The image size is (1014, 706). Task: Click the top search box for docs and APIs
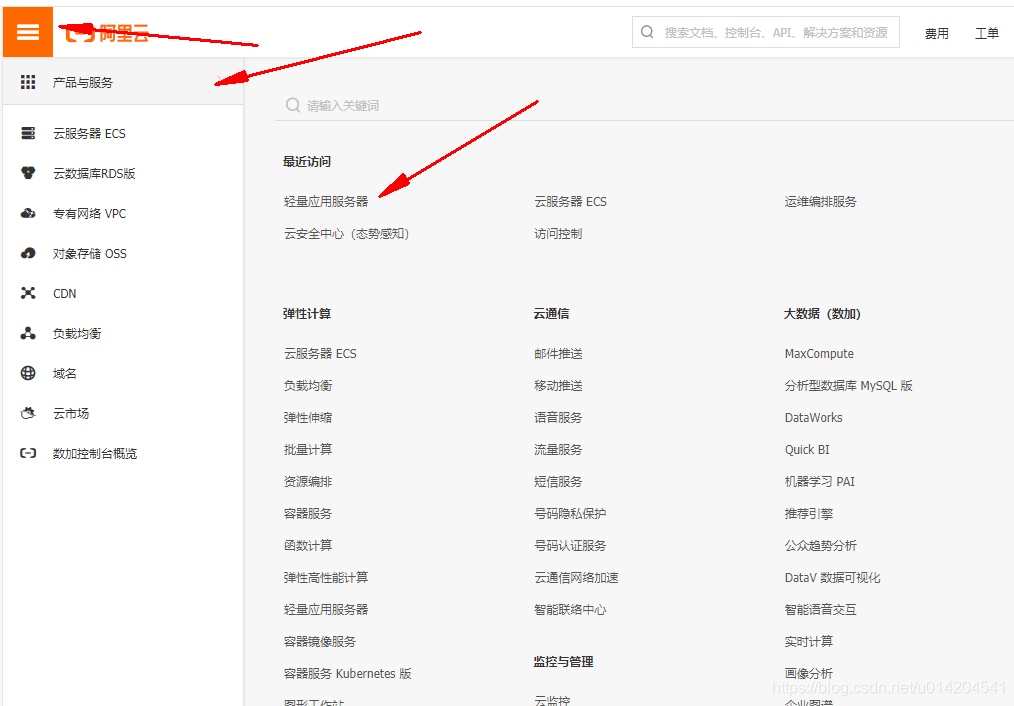click(766, 32)
